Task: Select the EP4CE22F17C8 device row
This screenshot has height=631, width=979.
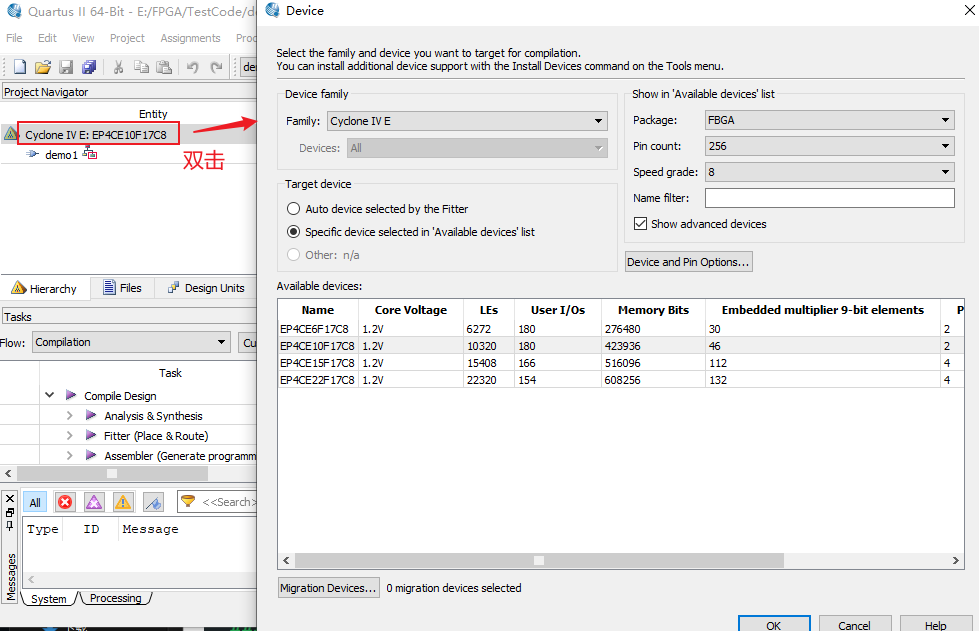Action: (621, 379)
